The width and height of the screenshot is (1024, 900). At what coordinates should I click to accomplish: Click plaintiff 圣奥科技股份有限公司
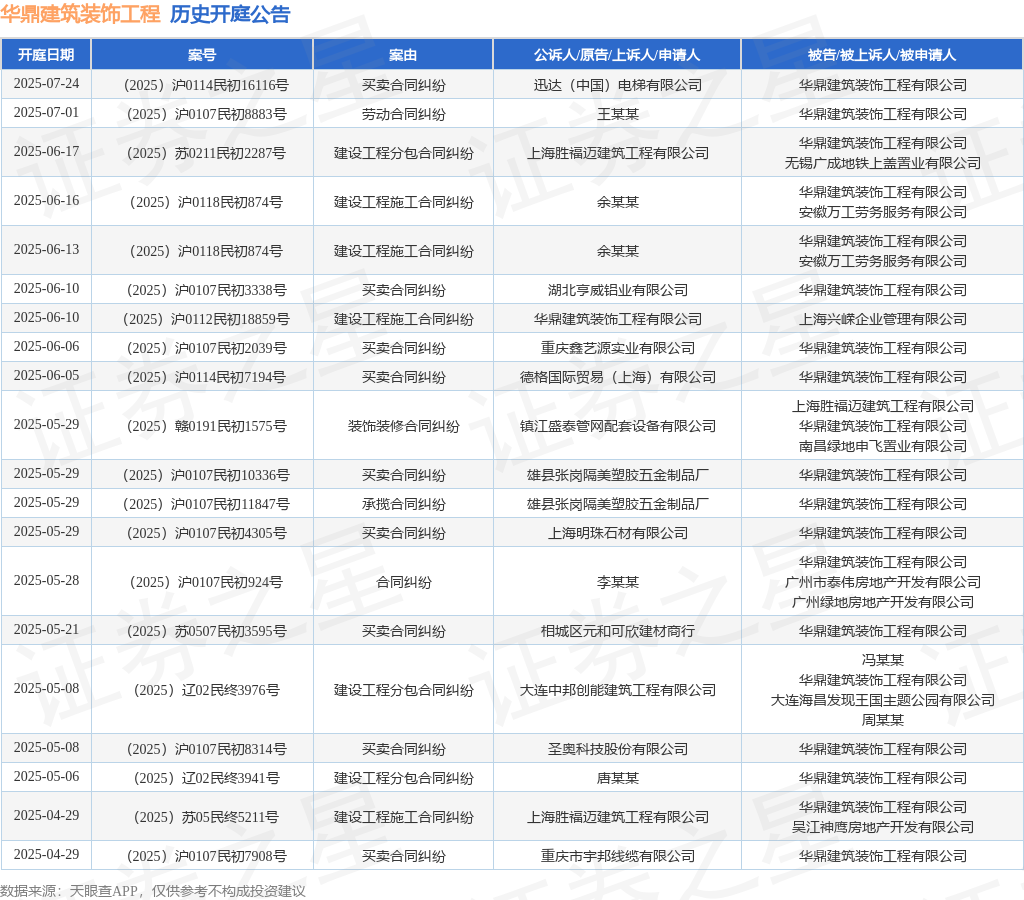[x=617, y=749]
